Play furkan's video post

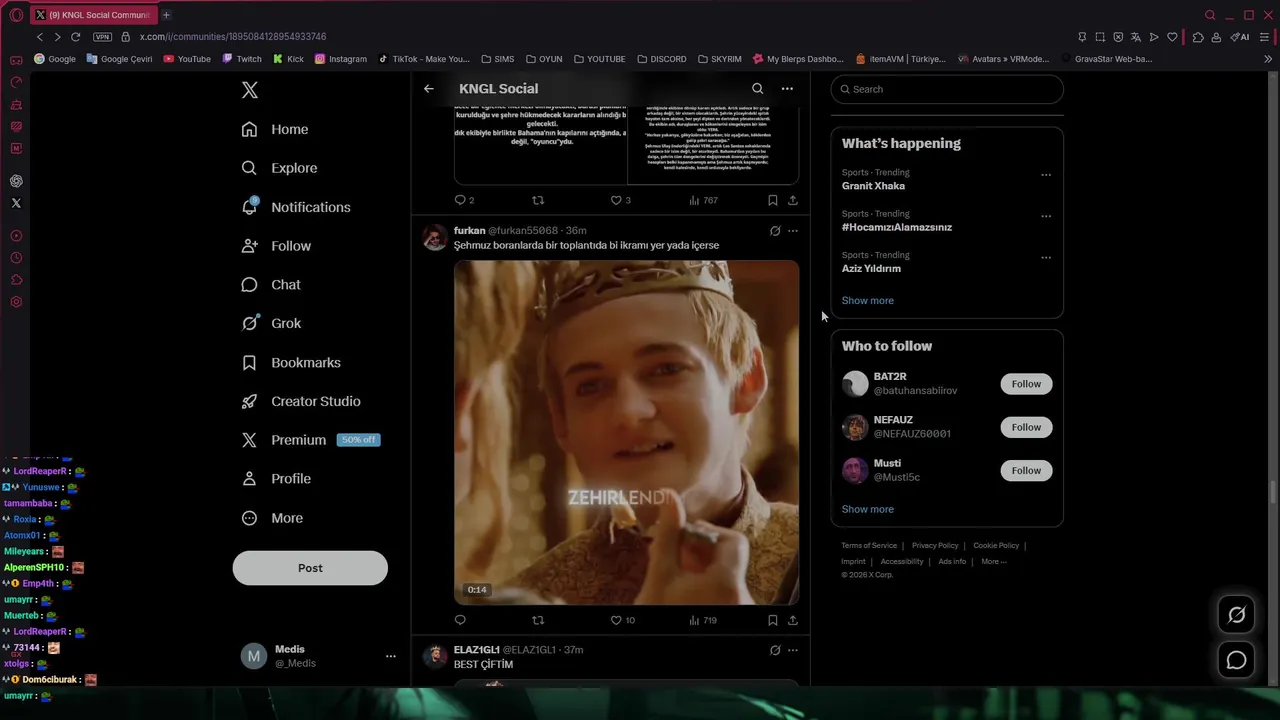(x=627, y=433)
